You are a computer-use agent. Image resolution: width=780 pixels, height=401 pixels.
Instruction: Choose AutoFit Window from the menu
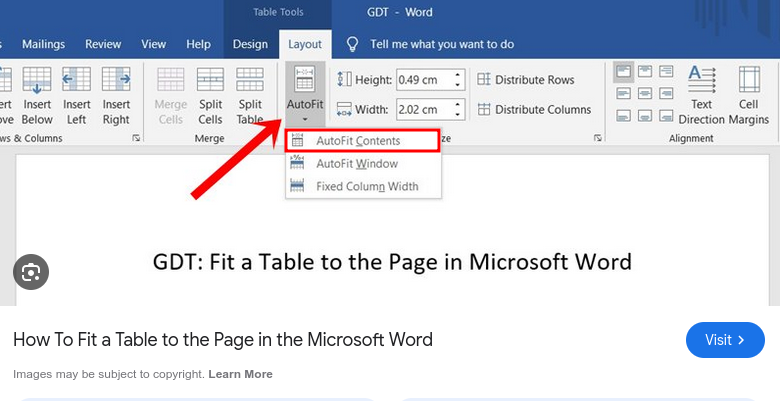(363, 164)
